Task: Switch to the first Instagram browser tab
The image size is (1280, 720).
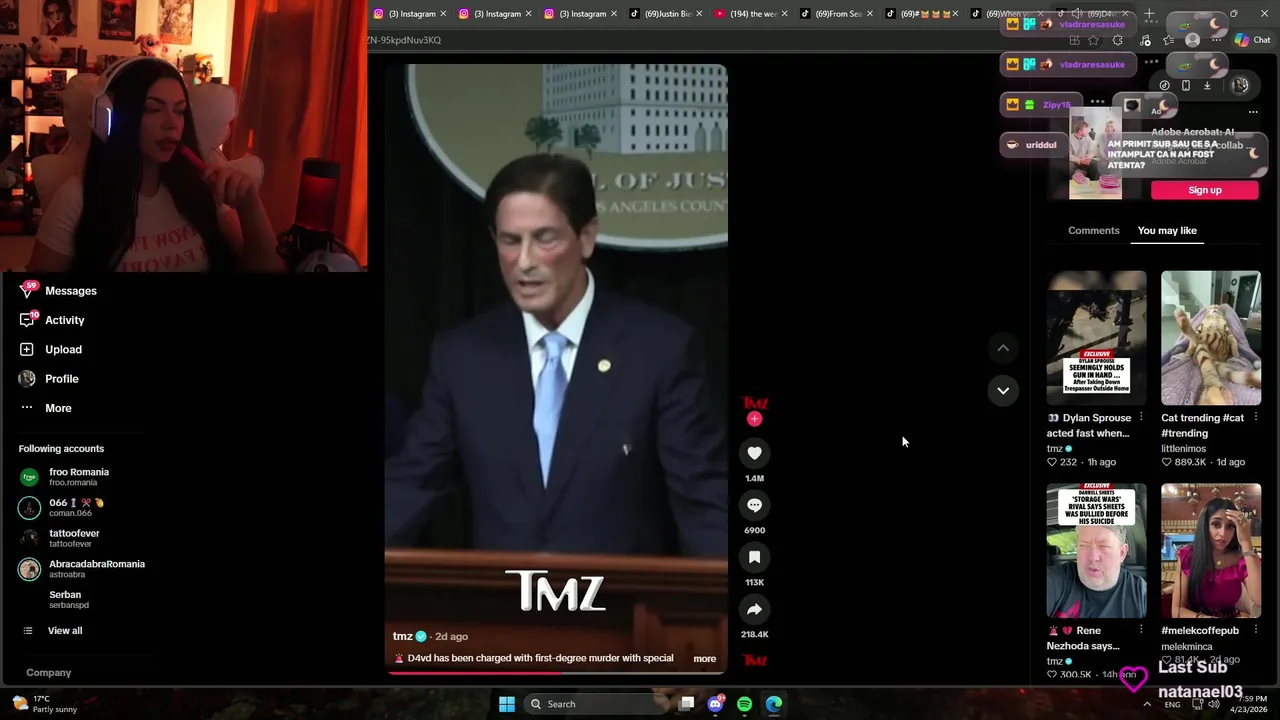Action: point(410,14)
